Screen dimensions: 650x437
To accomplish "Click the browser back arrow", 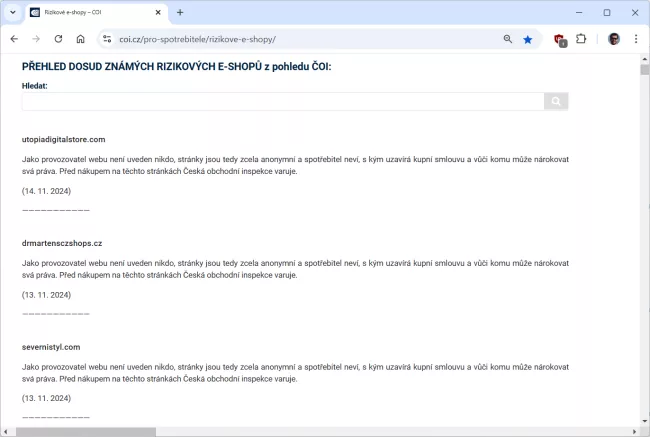I will [x=14, y=39].
